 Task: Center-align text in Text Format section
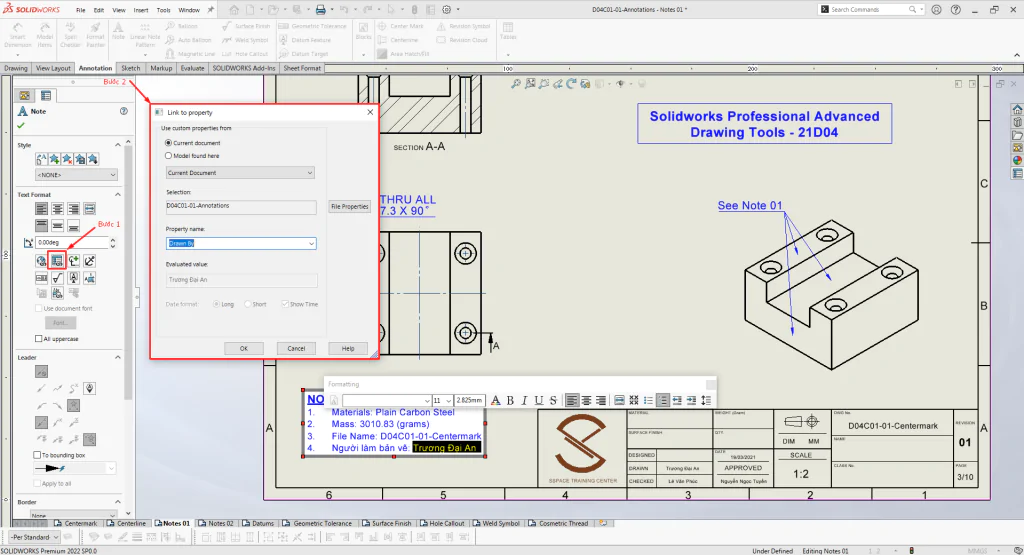(57, 209)
